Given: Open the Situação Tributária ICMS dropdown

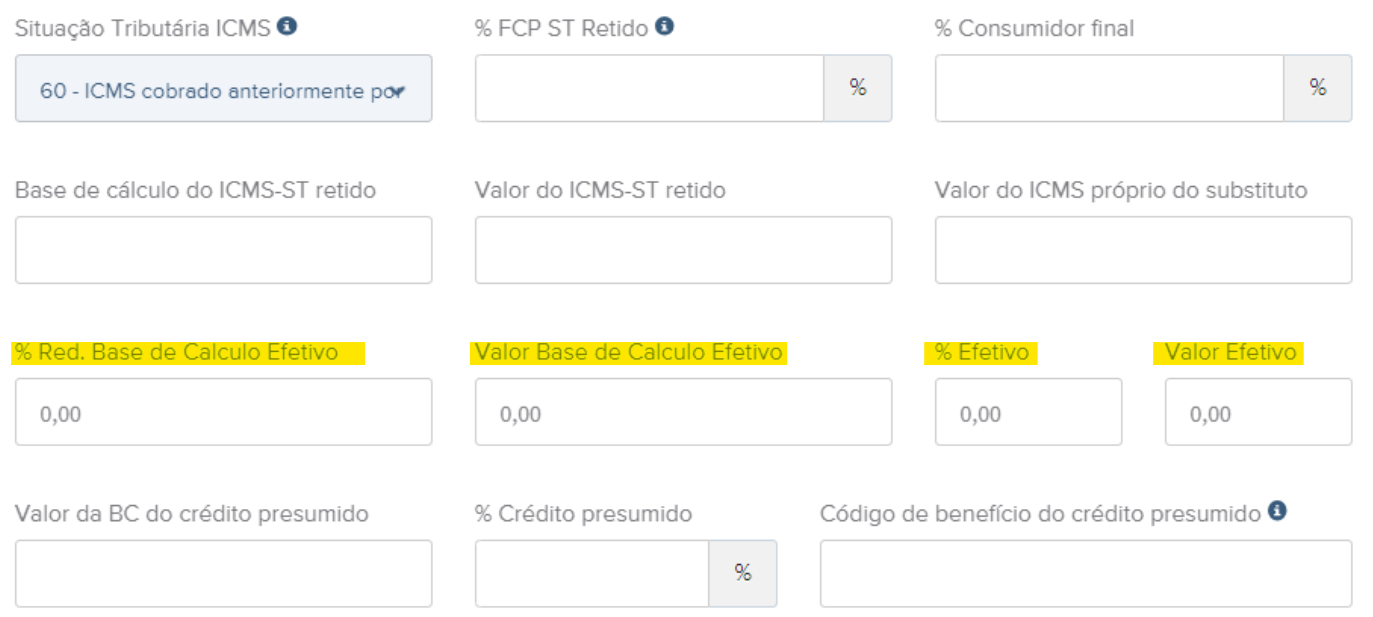Looking at the screenshot, I should [223, 89].
